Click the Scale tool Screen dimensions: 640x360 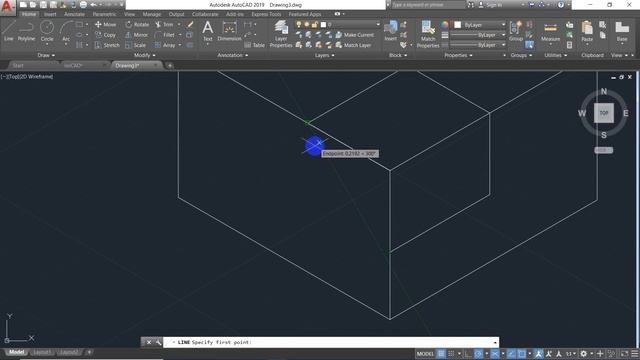pos(136,45)
